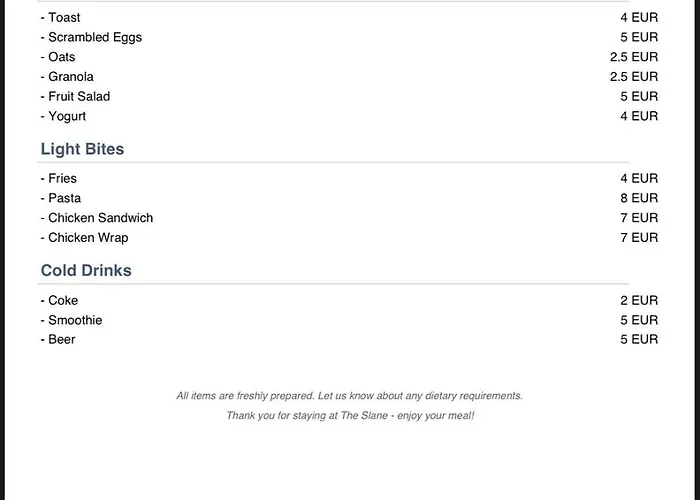Click the Toast menu item
700x500 pixels.
(x=64, y=18)
